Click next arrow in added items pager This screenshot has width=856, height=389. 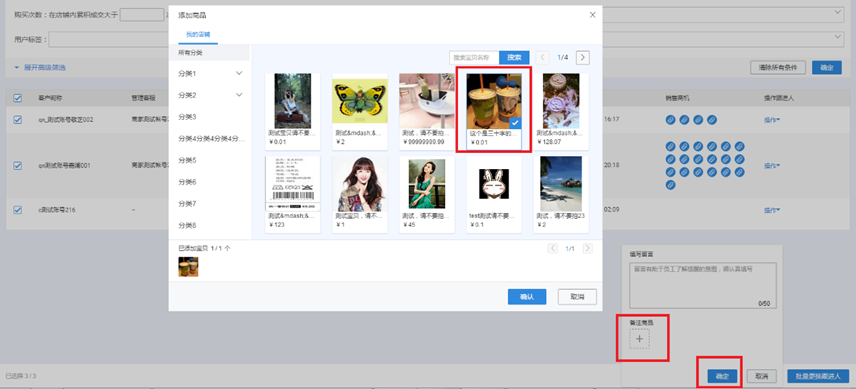587,248
